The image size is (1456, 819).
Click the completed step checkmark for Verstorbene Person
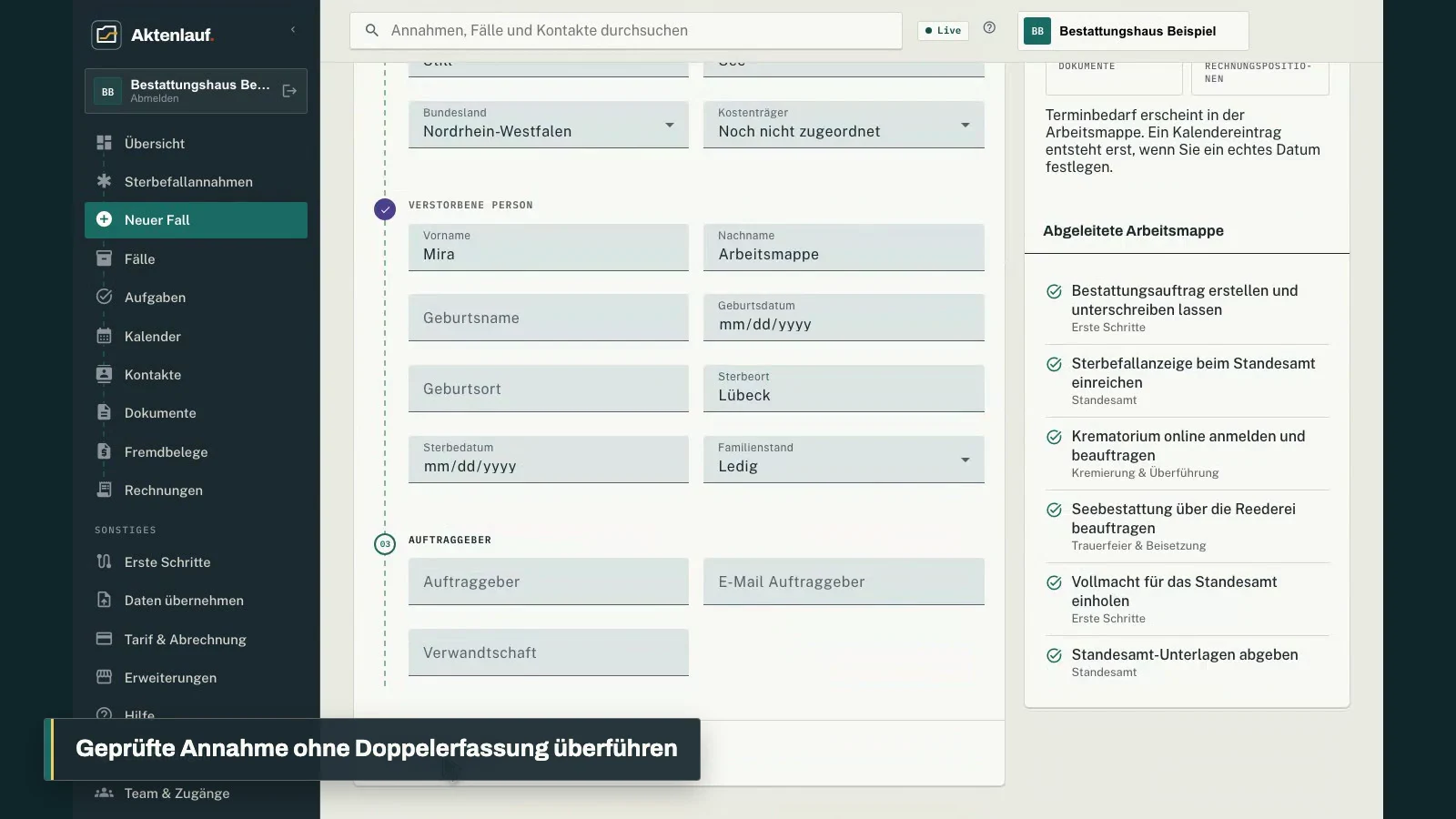385,209
